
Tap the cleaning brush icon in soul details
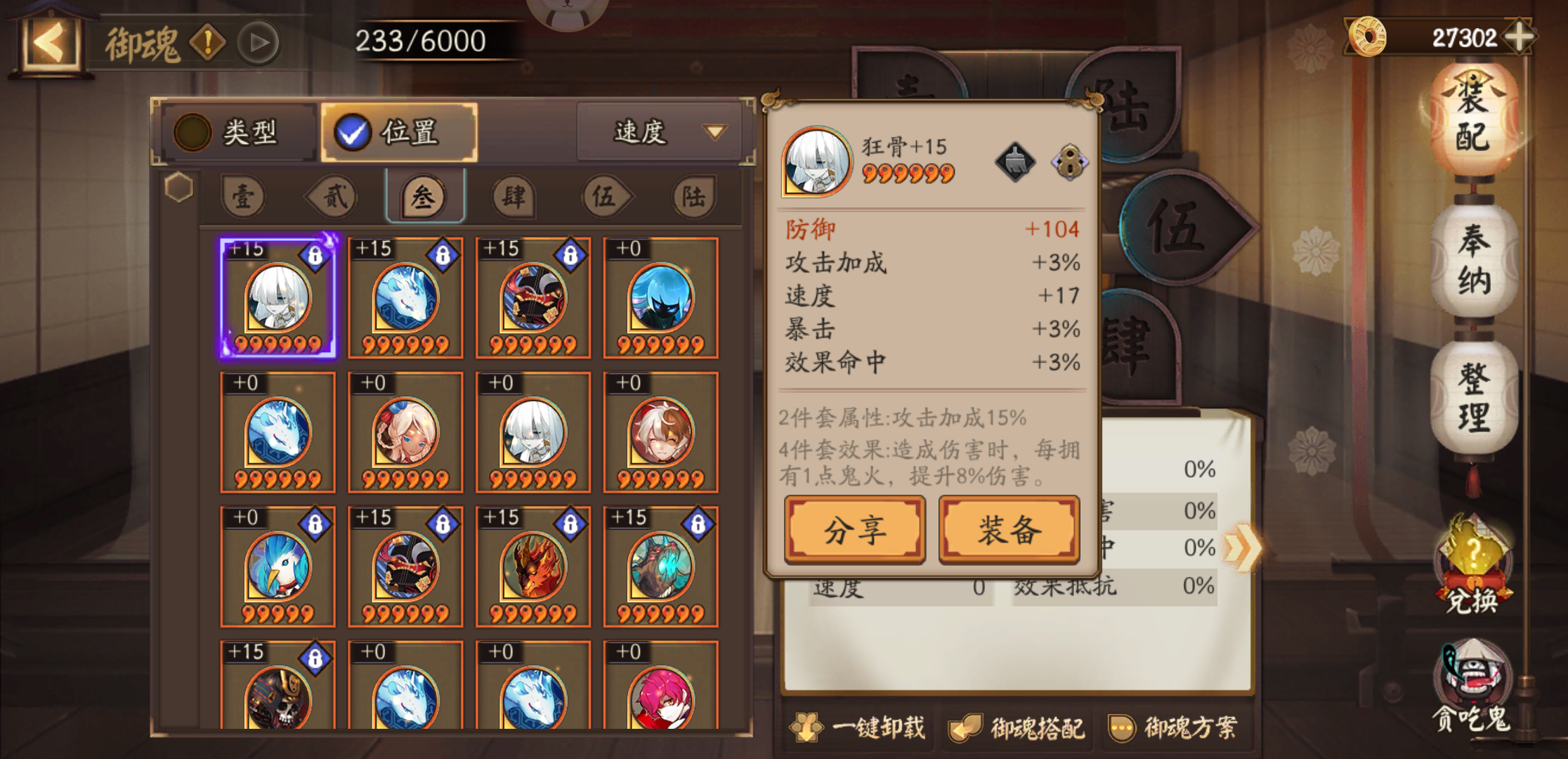(x=1015, y=162)
